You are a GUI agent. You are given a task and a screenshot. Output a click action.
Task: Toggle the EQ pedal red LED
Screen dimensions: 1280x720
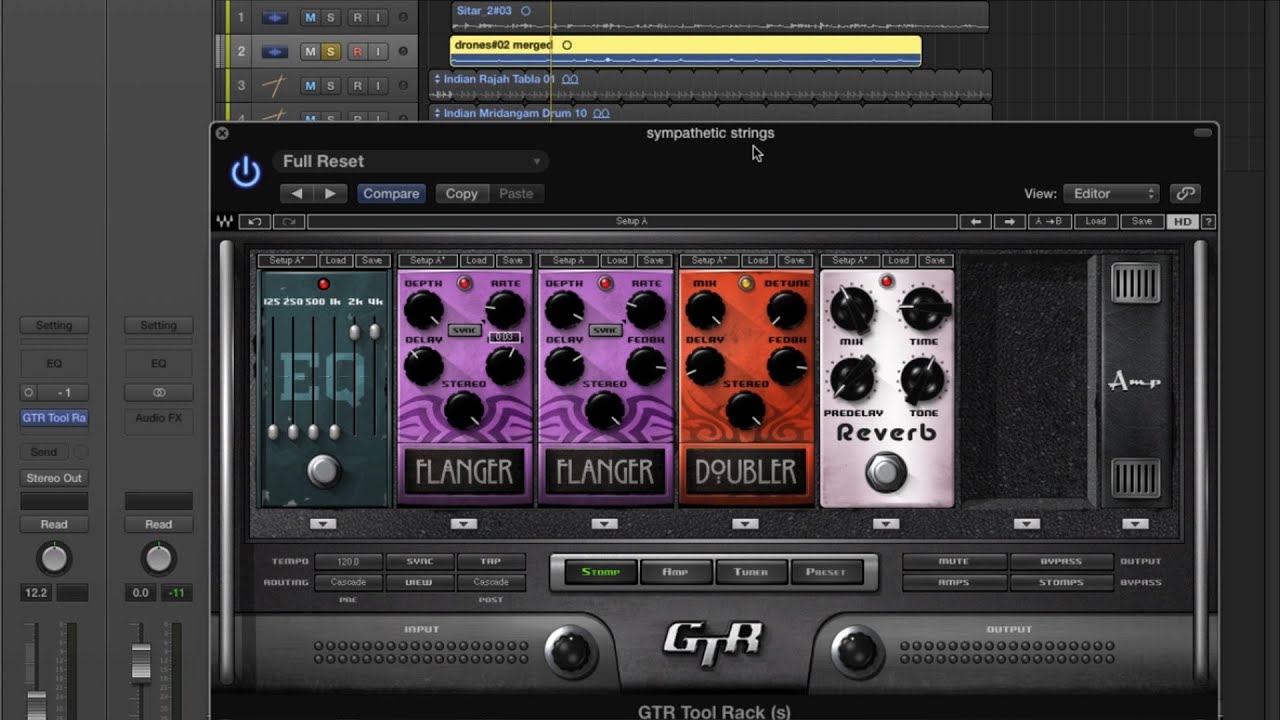pos(323,284)
